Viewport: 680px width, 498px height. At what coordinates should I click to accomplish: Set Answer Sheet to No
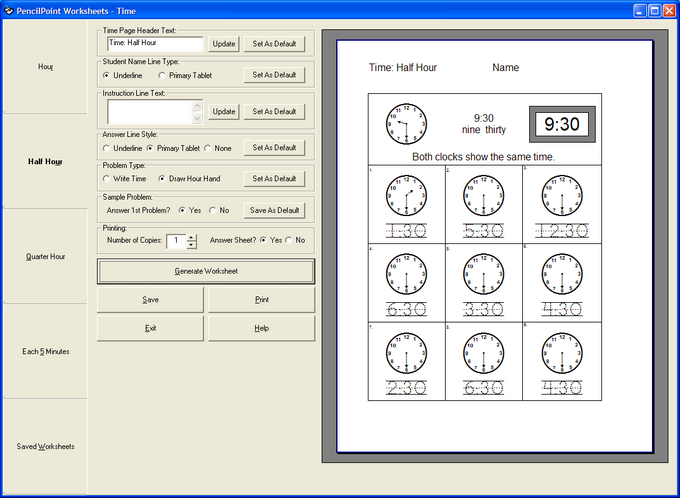point(288,240)
